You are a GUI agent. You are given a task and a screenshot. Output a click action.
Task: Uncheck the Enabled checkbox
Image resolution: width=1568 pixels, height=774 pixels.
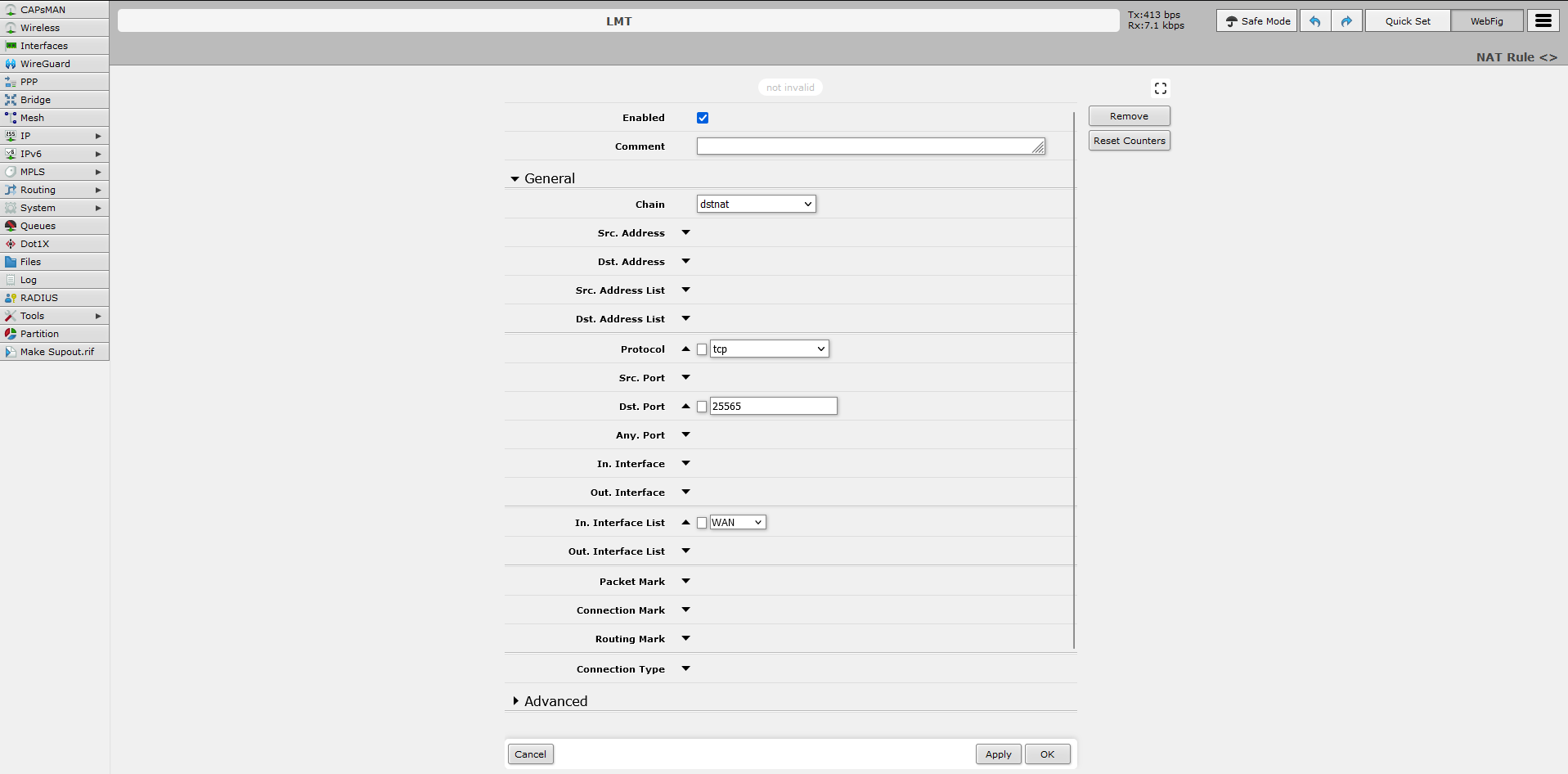pyautogui.click(x=703, y=117)
